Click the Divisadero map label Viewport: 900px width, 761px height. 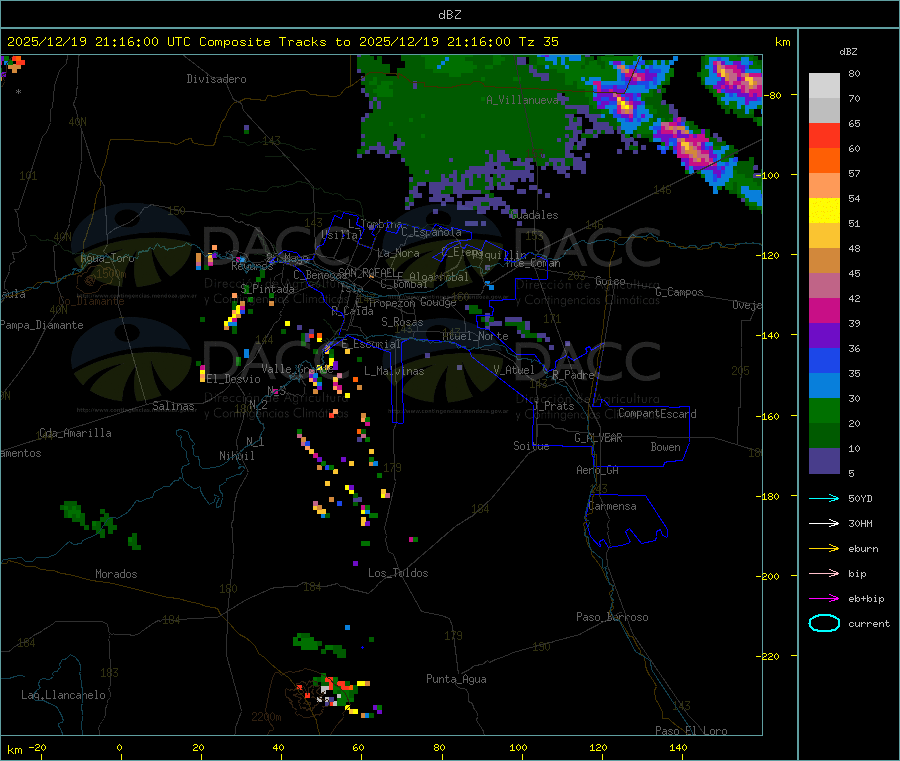pyautogui.click(x=216, y=79)
